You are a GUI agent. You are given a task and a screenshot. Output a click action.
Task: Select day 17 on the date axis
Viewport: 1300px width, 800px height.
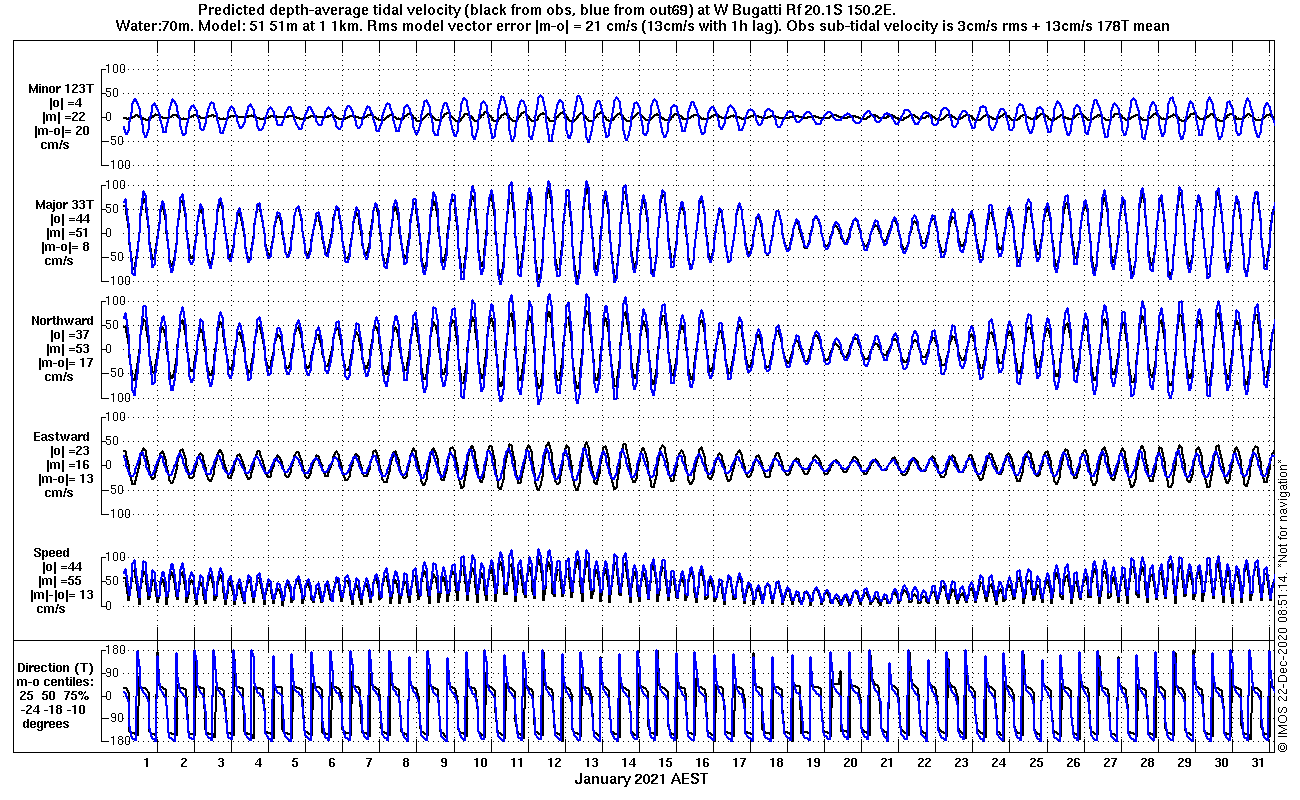[739, 762]
